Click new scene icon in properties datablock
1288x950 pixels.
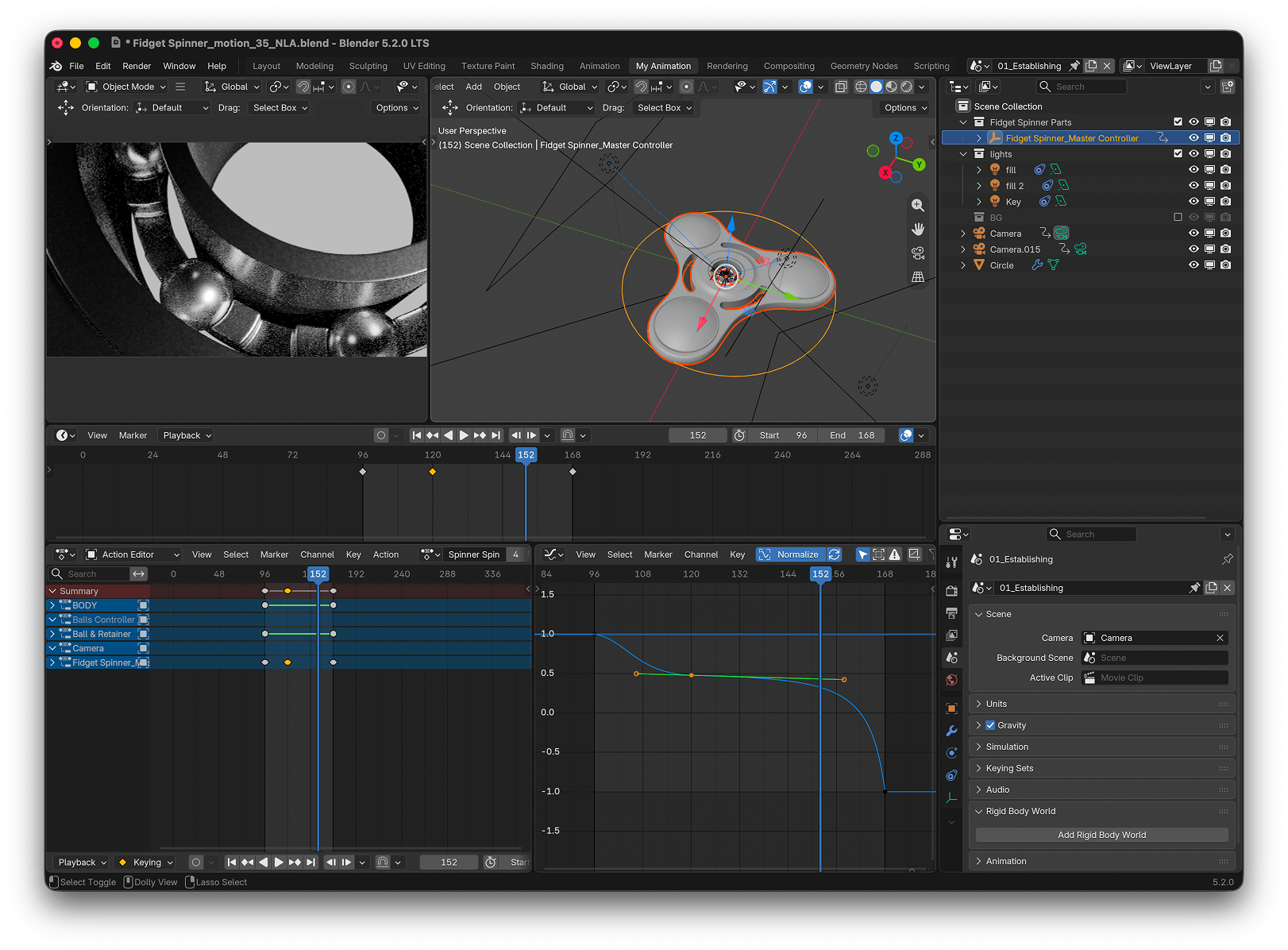coord(1211,588)
